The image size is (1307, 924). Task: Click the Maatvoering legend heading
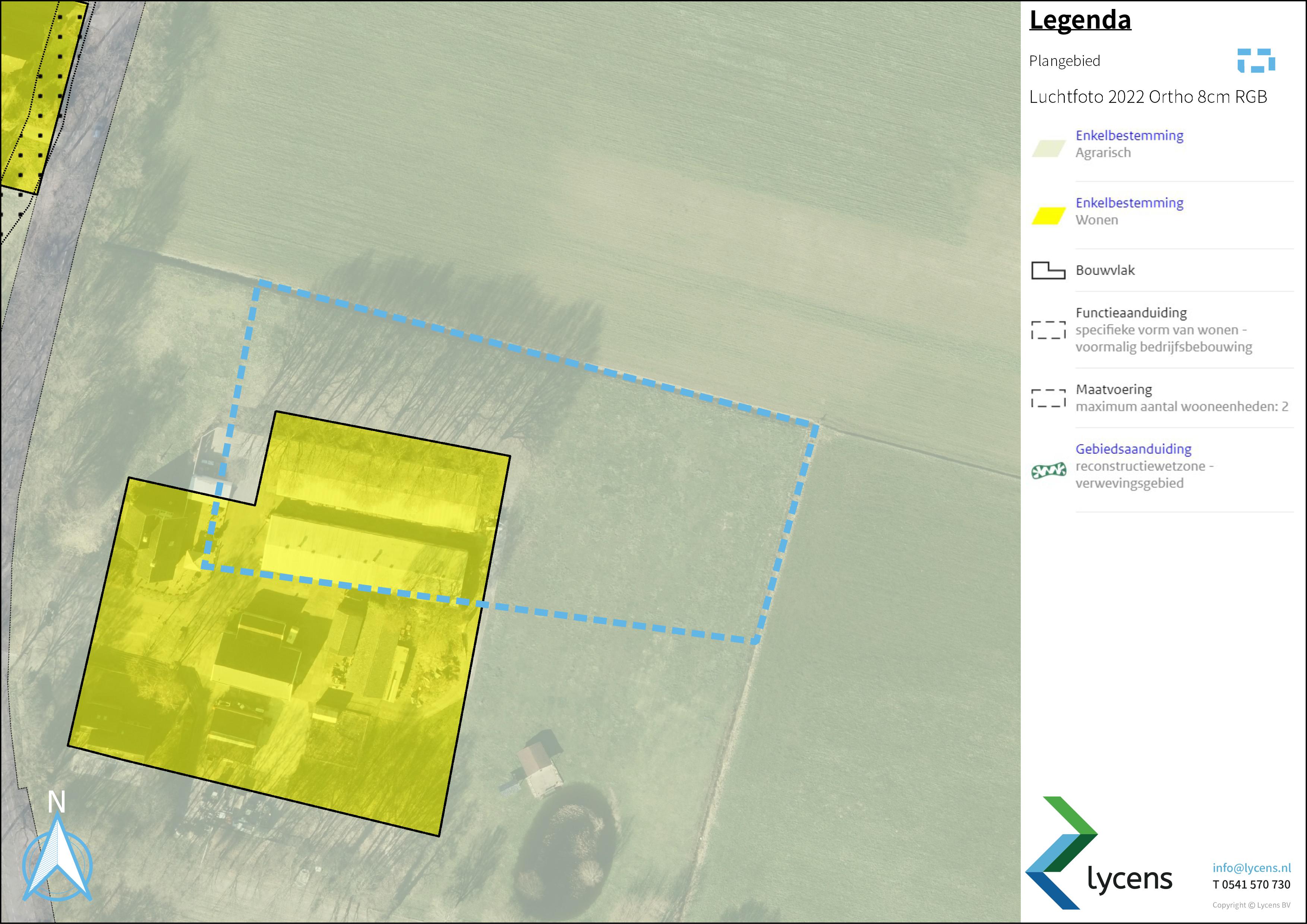(1114, 390)
